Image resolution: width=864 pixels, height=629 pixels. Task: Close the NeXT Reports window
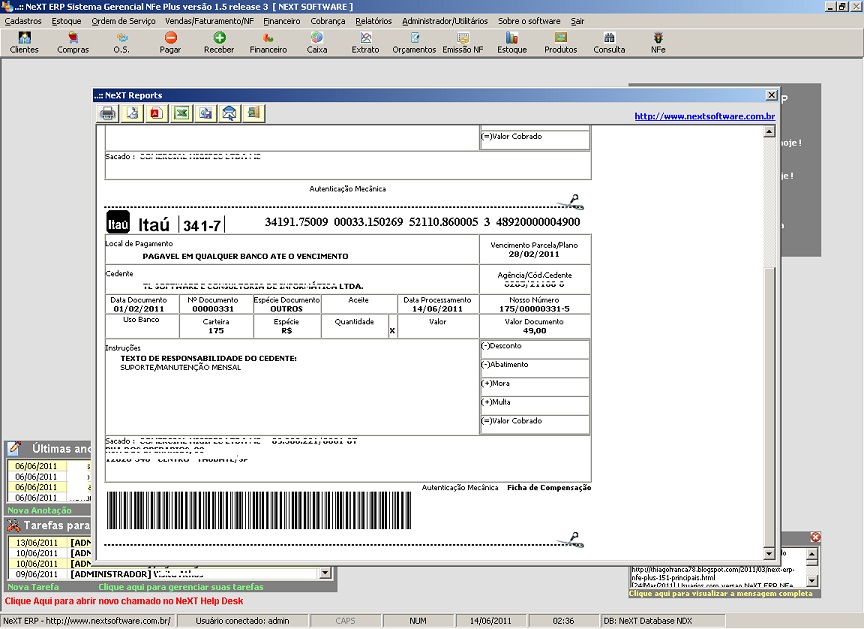[x=772, y=95]
